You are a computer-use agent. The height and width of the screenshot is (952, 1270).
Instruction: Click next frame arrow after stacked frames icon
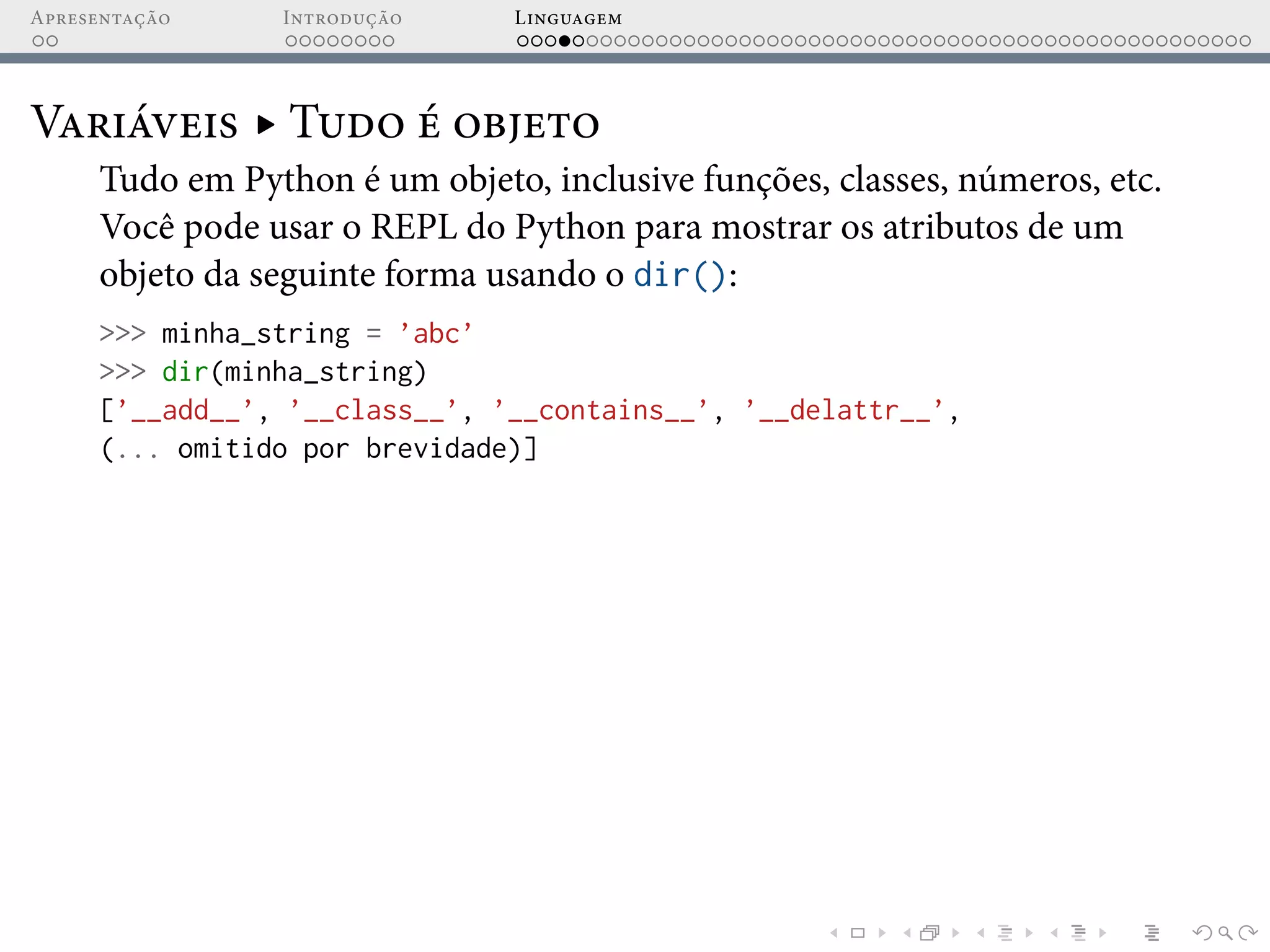[x=956, y=933]
